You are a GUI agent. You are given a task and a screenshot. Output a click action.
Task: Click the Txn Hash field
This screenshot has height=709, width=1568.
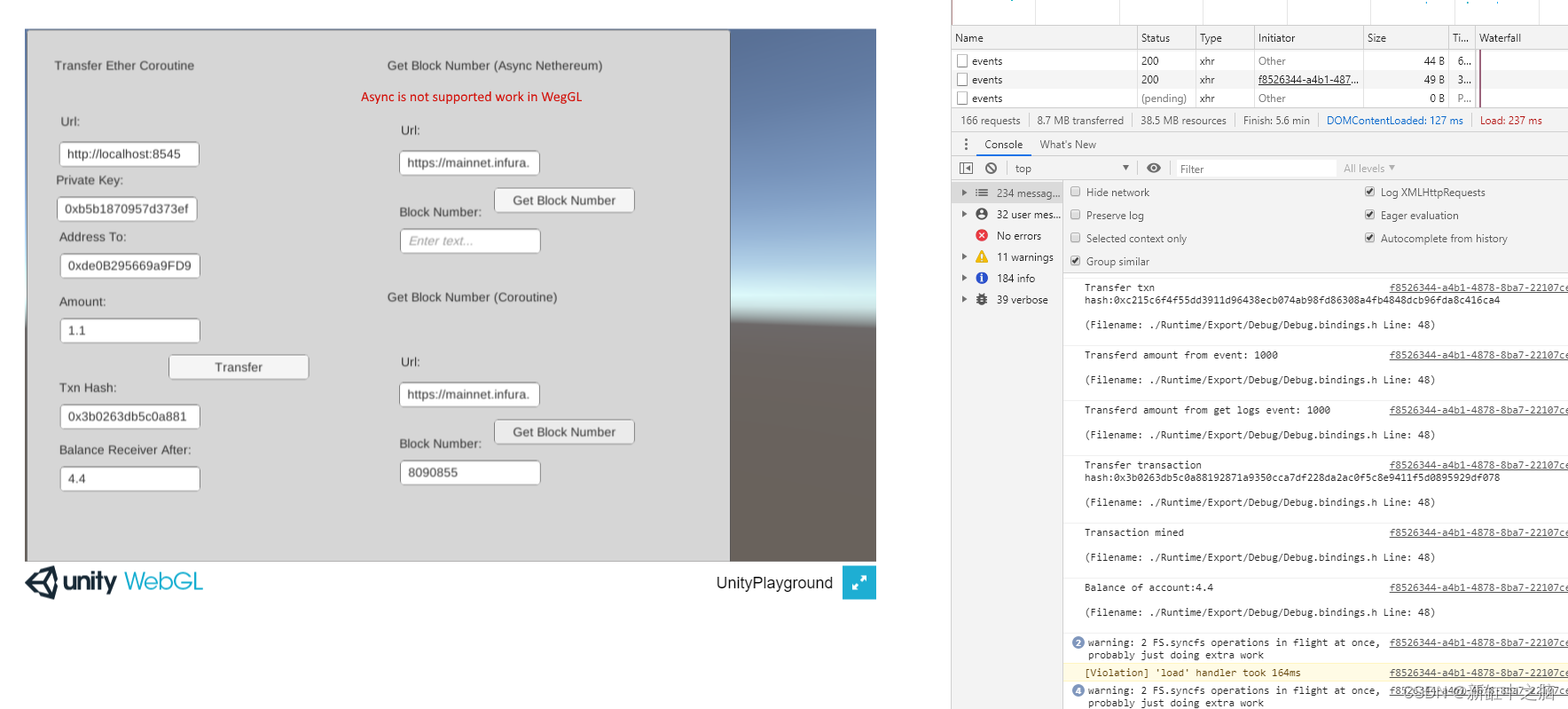pos(129,416)
